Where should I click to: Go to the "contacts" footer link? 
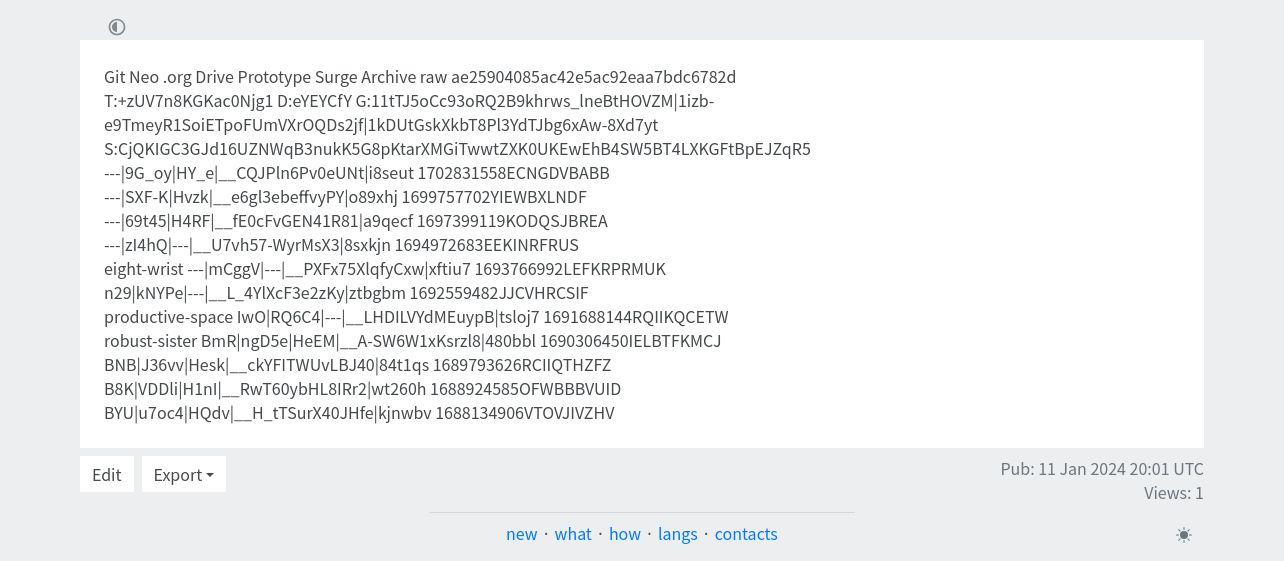click(746, 534)
